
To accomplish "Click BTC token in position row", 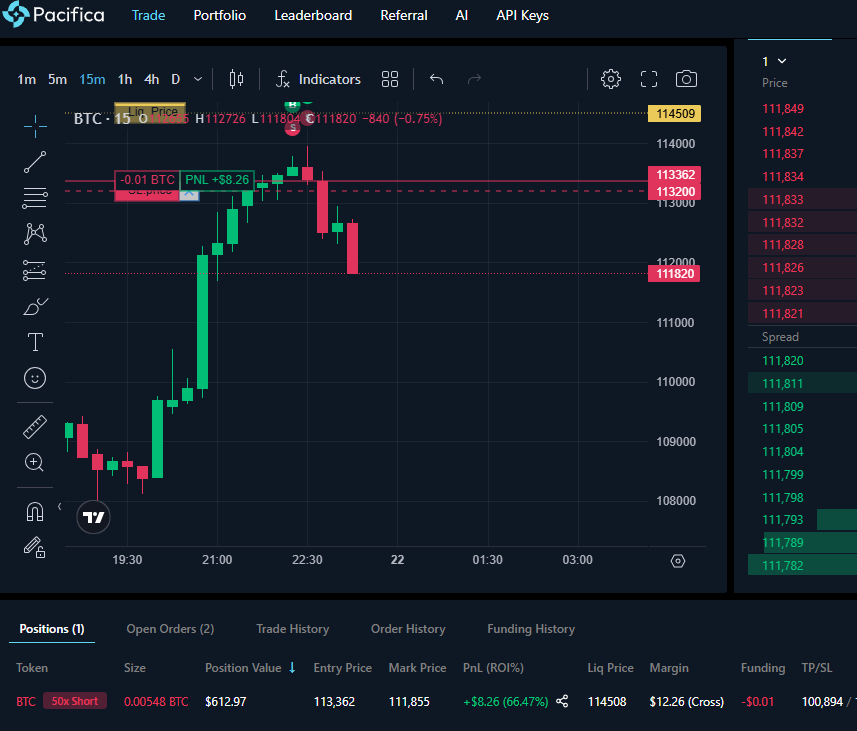I will coord(26,701).
